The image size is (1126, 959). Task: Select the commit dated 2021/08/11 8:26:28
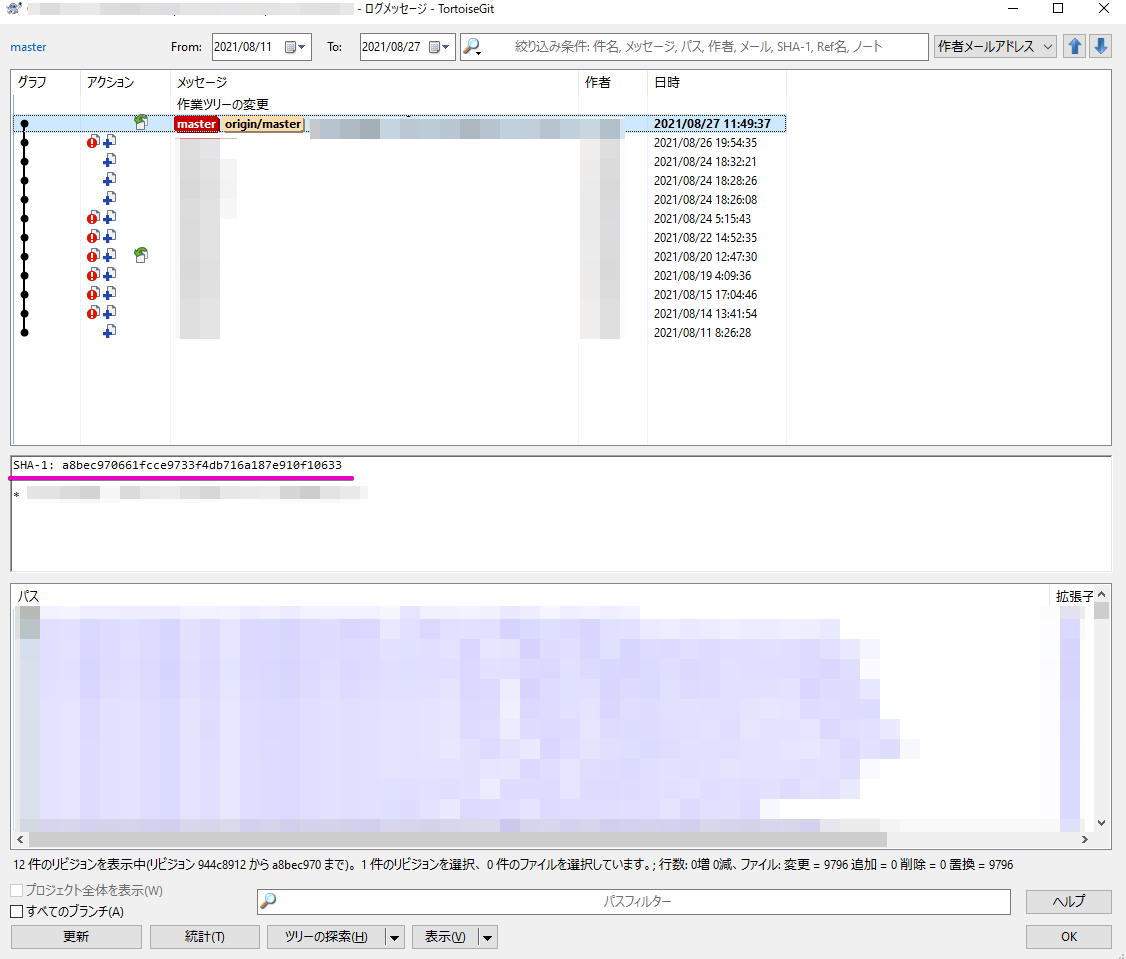click(x=399, y=333)
